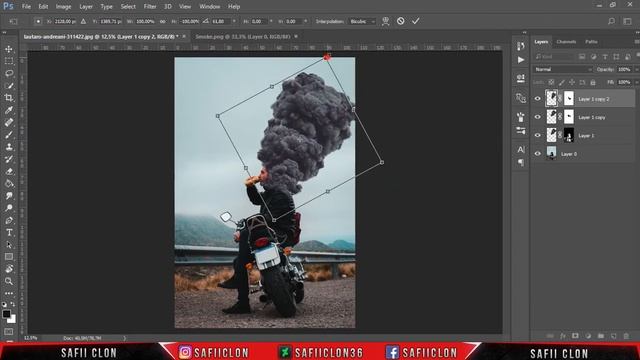Open the Character panel icon
This screenshot has height=360, width=640.
tap(520, 149)
